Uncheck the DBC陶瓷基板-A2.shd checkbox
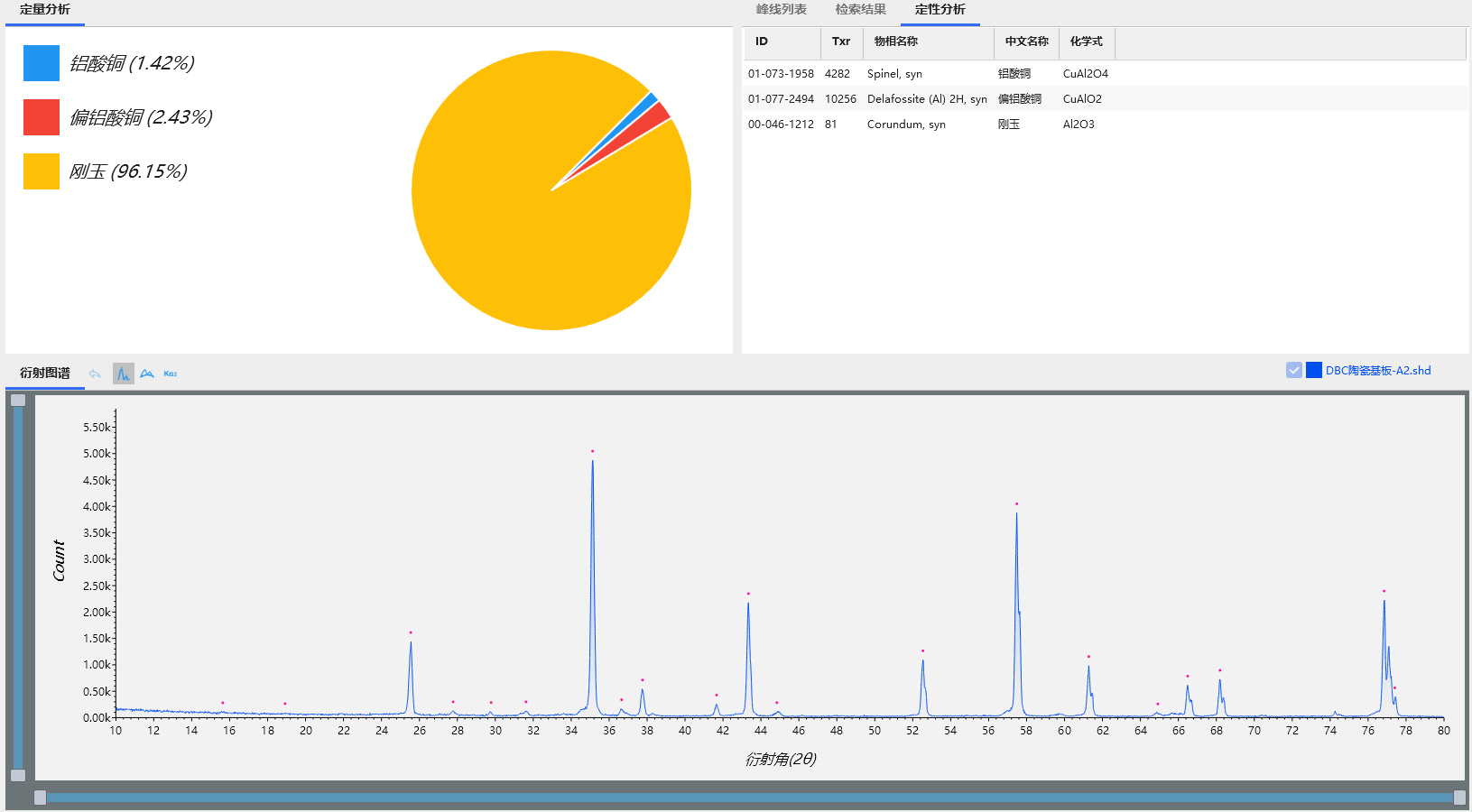Image resolution: width=1472 pixels, height=812 pixels. point(1294,370)
